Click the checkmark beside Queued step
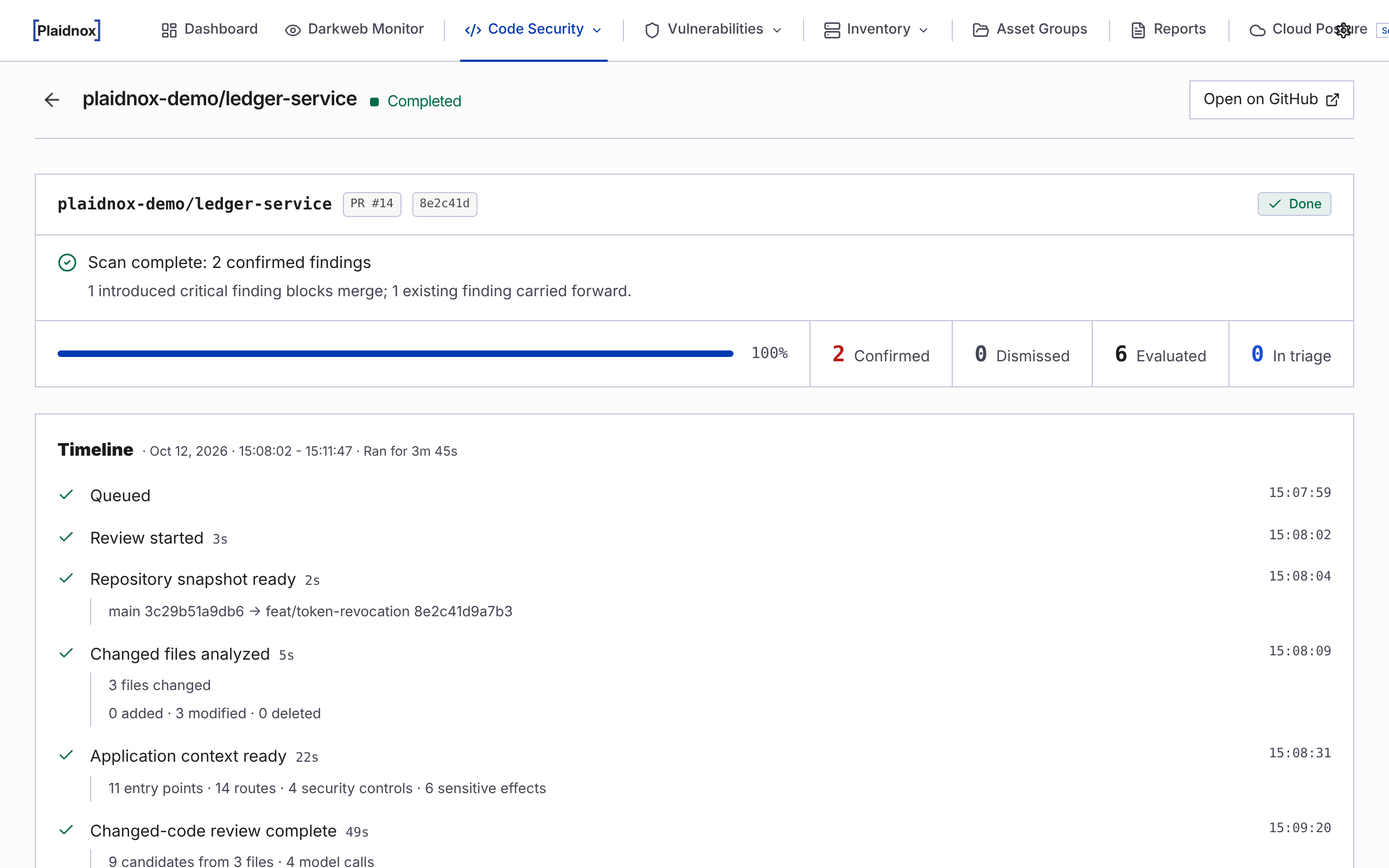The image size is (1389, 868). coord(66,494)
